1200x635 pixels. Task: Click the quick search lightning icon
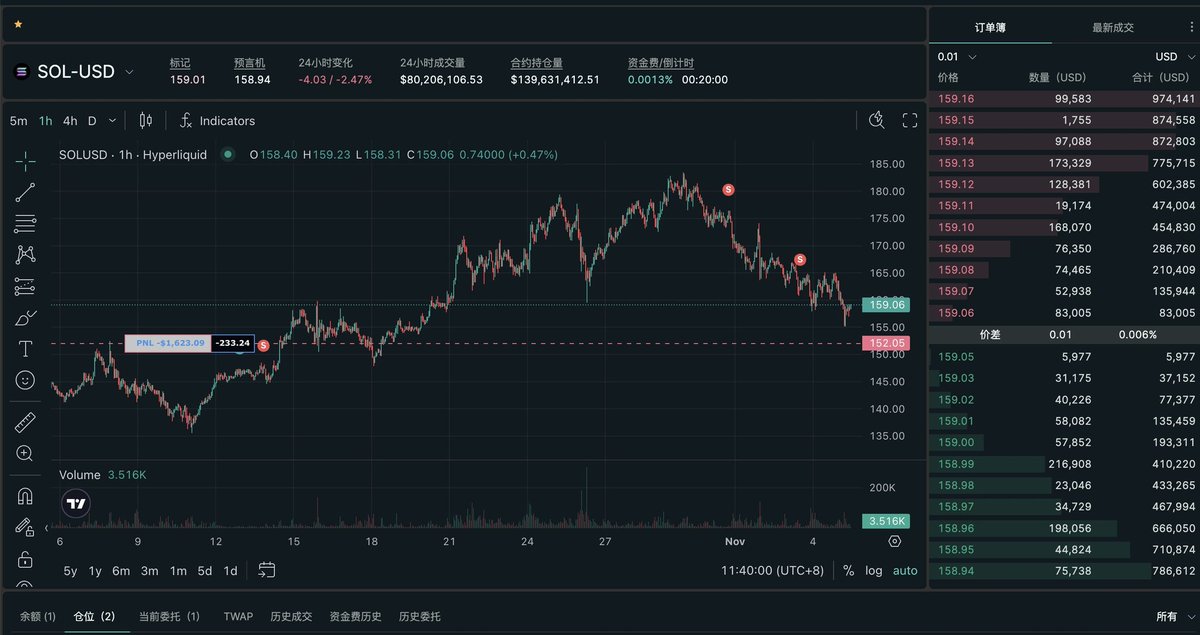pyautogui.click(x=877, y=120)
